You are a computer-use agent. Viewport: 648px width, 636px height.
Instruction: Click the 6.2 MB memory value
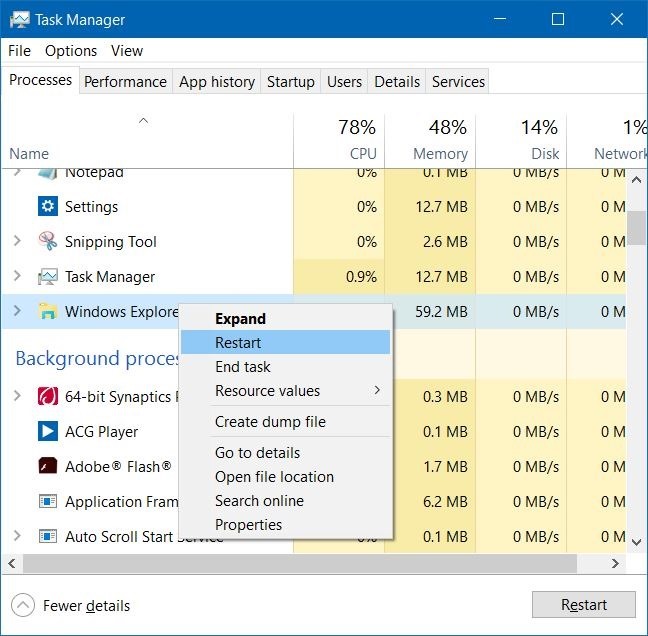(x=445, y=502)
